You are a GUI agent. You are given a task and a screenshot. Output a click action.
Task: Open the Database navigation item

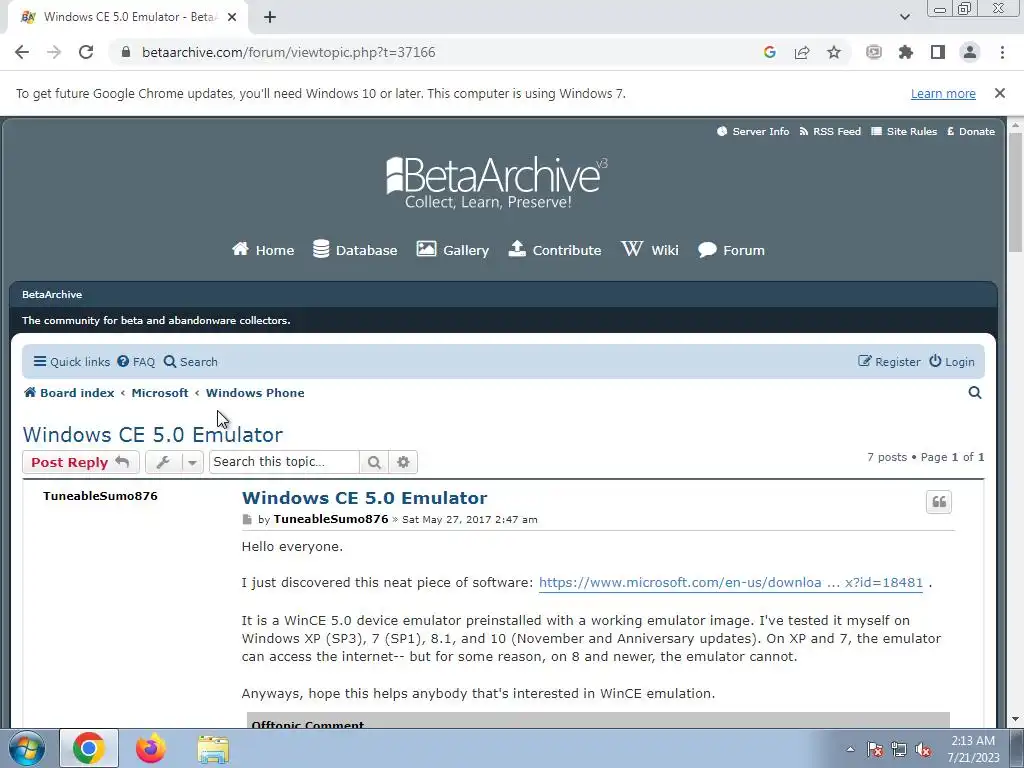[x=355, y=250]
